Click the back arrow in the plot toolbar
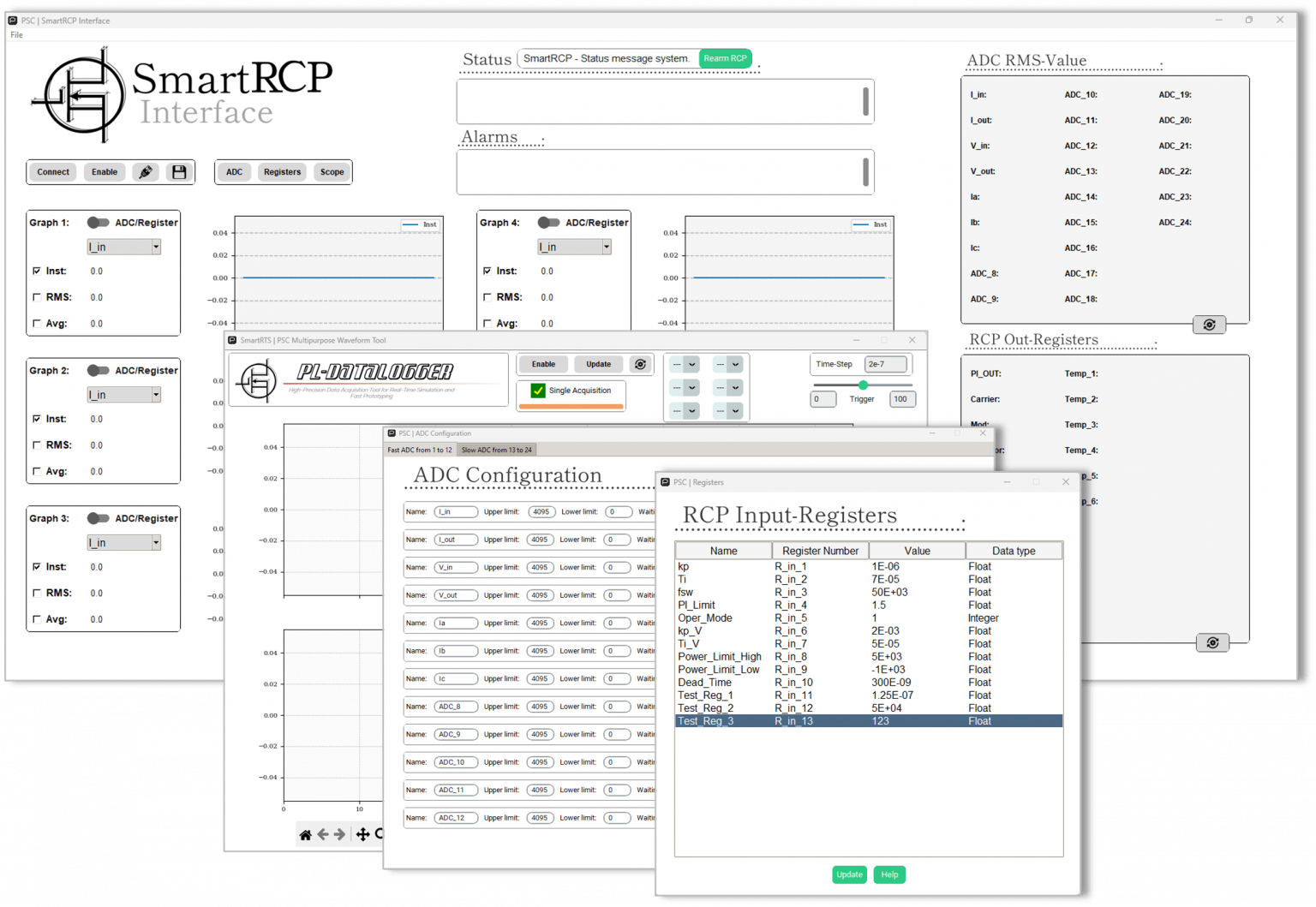 click(x=323, y=834)
